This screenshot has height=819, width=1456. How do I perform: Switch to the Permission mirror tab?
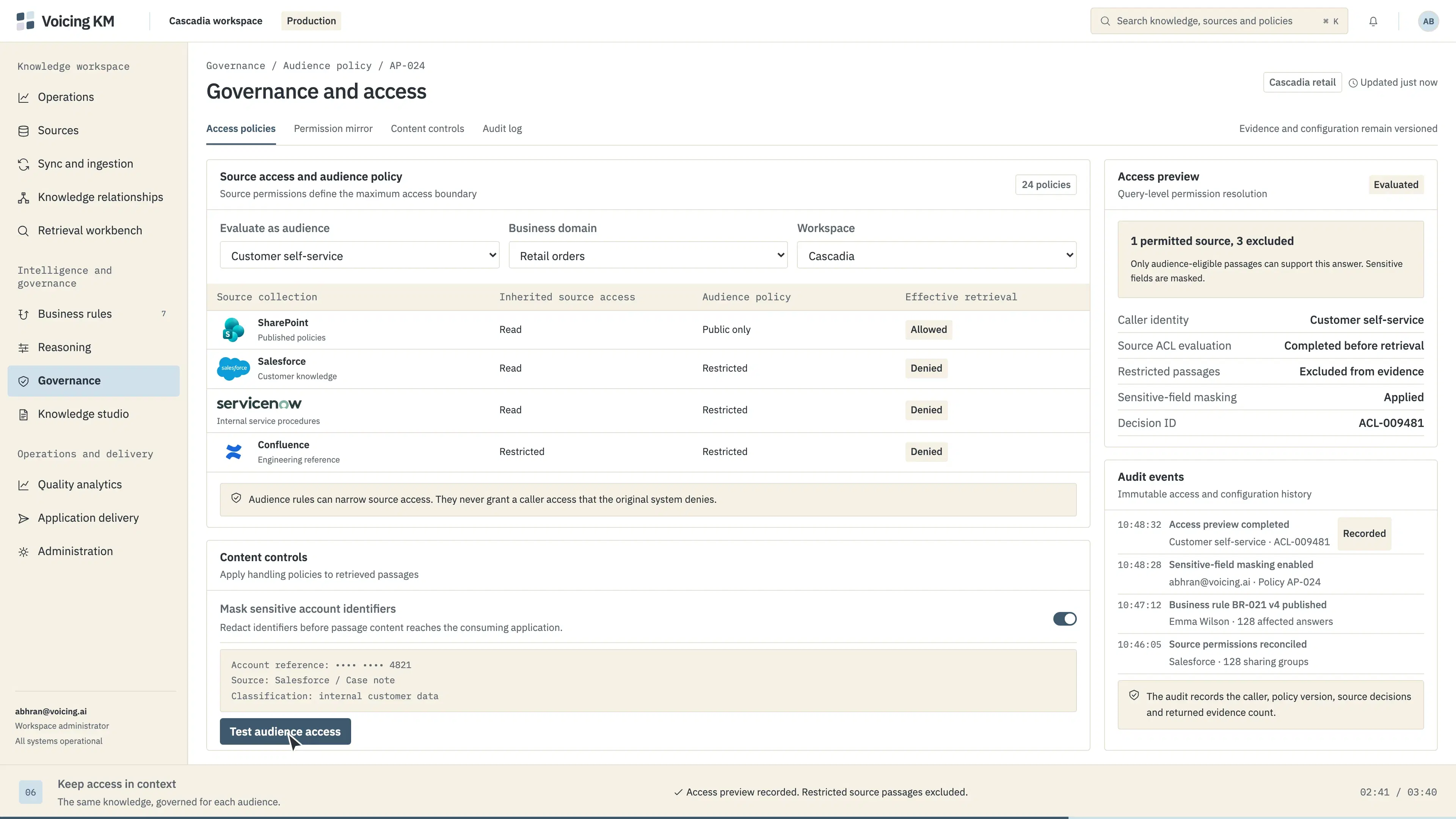pyautogui.click(x=333, y=129)
